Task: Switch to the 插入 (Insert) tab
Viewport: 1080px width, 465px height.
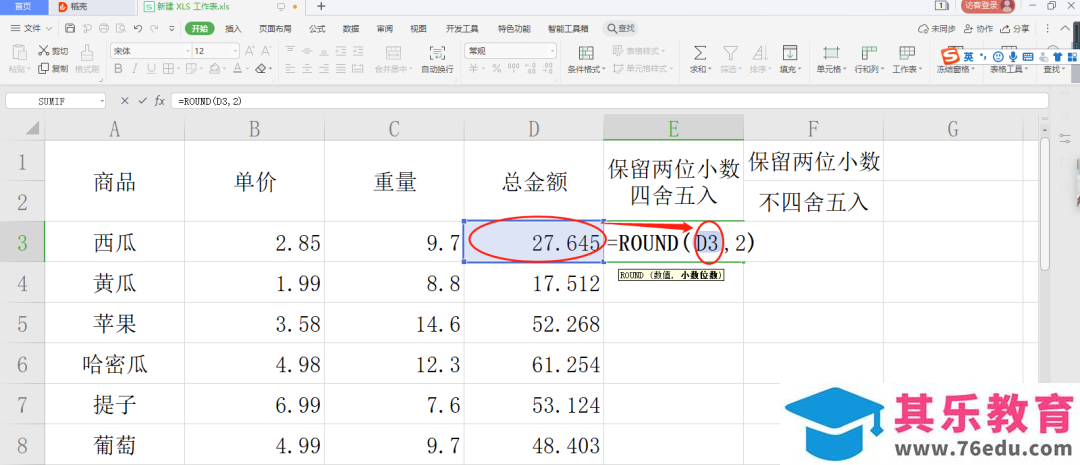Action: click(233, 28)
